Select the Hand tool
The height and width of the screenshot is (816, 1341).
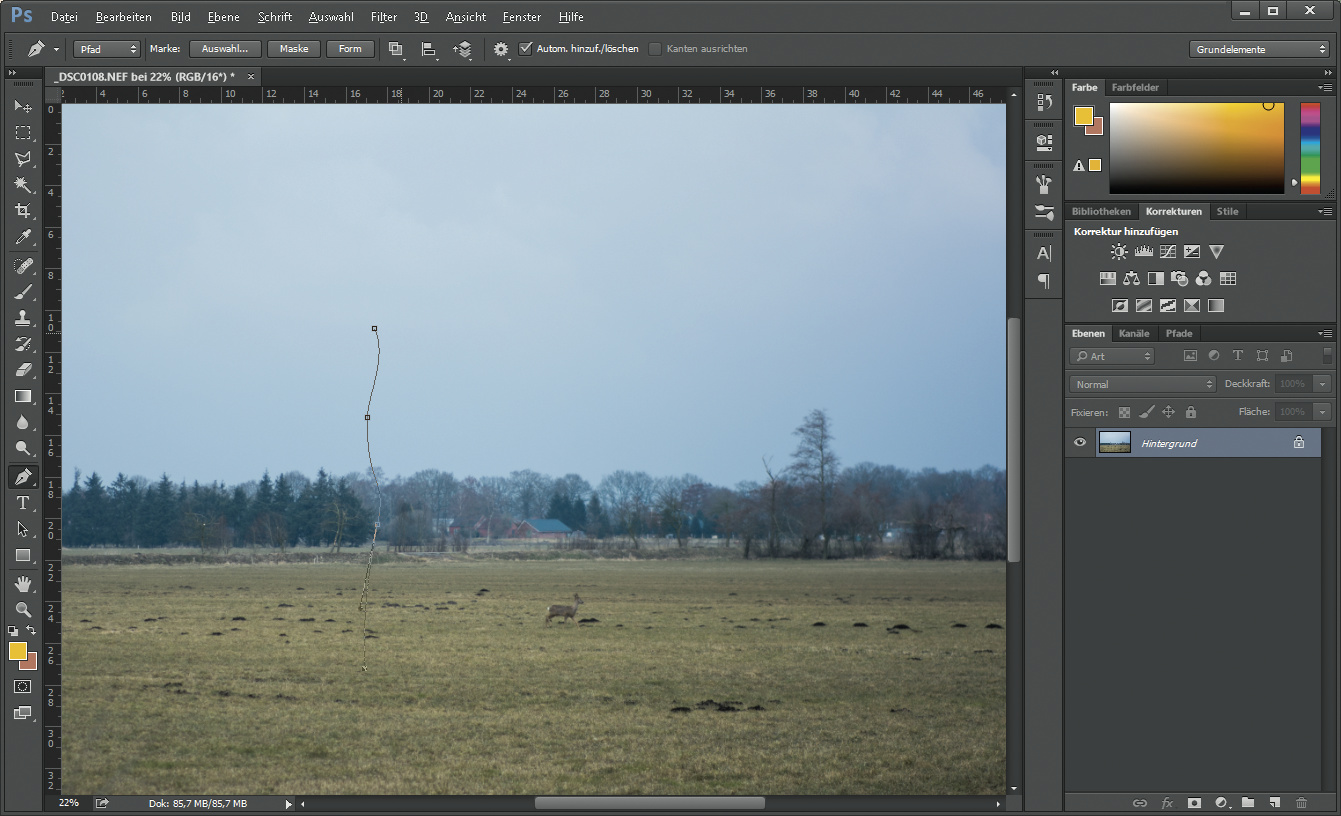click(x=22, y=583)
